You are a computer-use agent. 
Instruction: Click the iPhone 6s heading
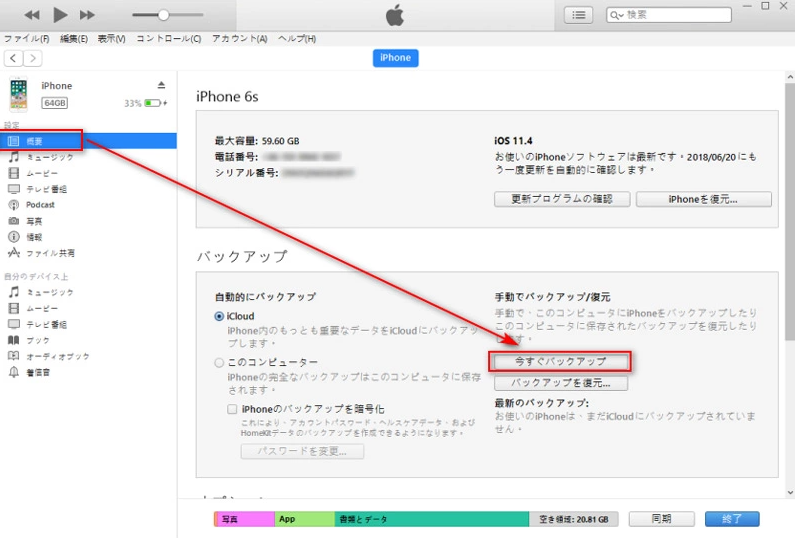pyautogui.click(x=227, y=97)
